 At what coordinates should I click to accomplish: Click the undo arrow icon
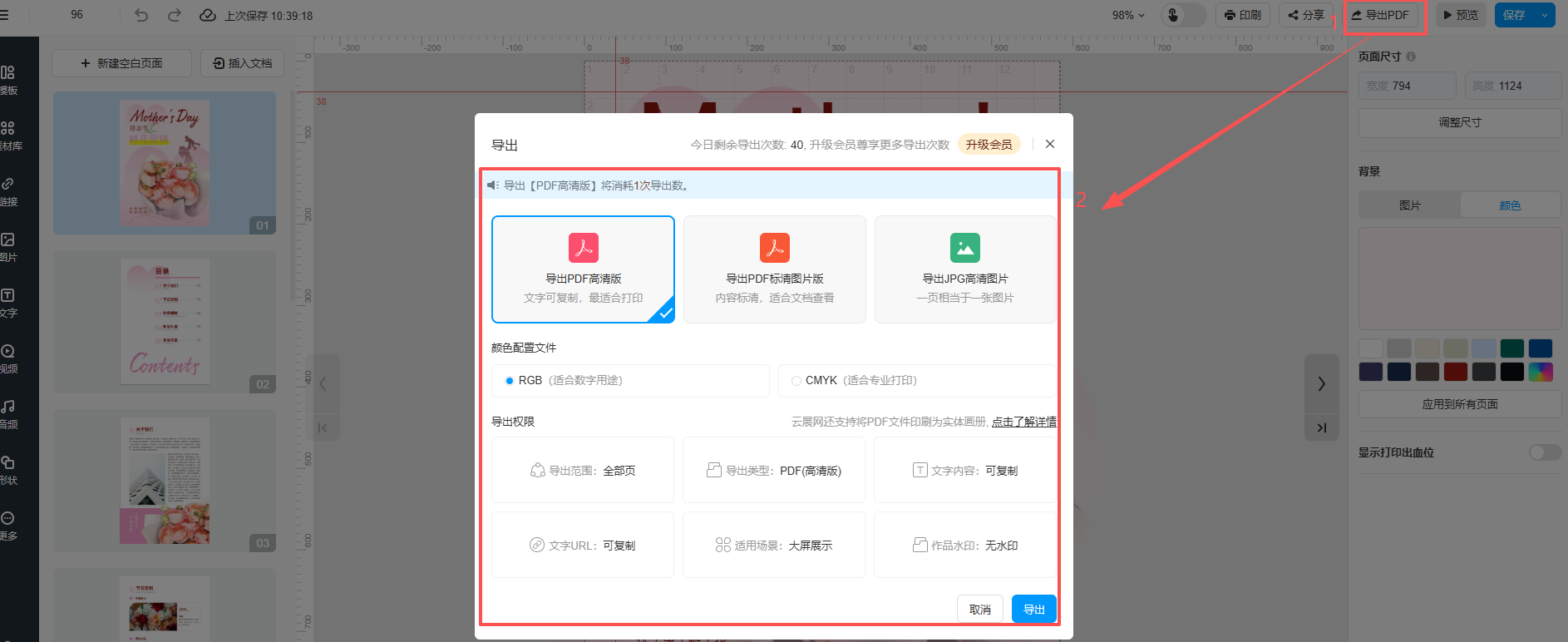point(141,15)
